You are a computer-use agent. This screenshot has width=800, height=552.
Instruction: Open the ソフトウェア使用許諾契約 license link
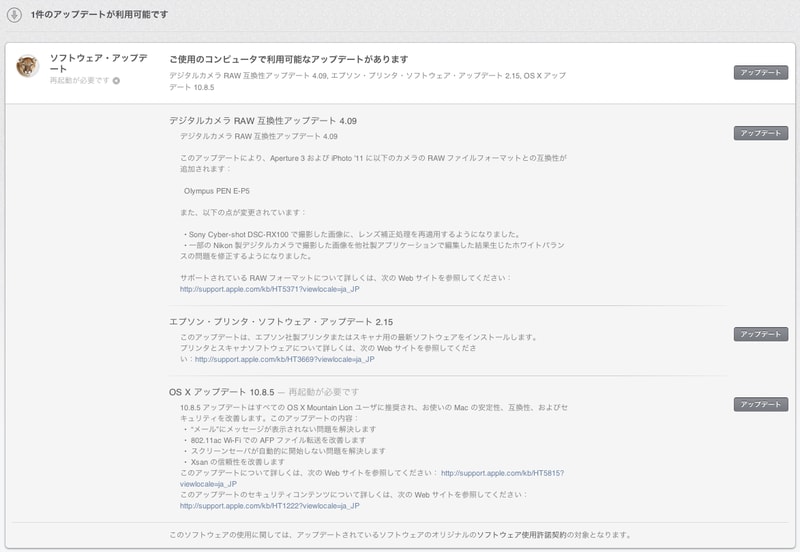pyautogui.click(x=521, y=535)
